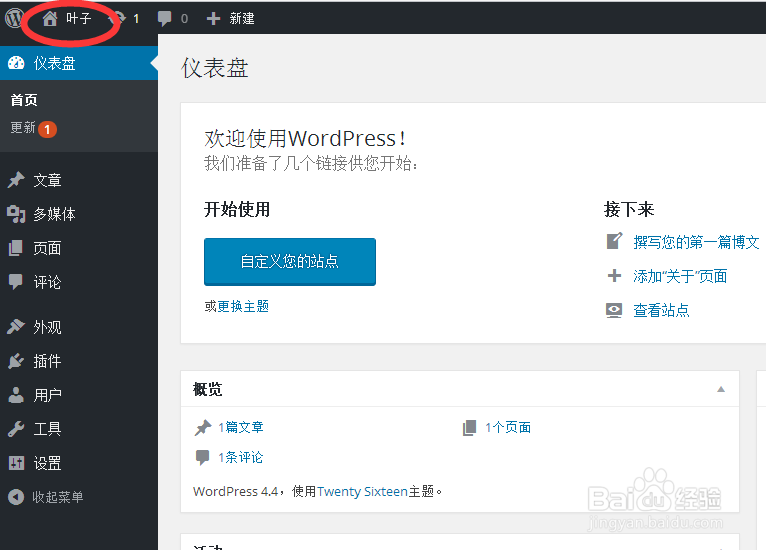The width and height of the screenshot is (766, 550).
Task: Open the 查看站点 link
Action: pos(661,311)
